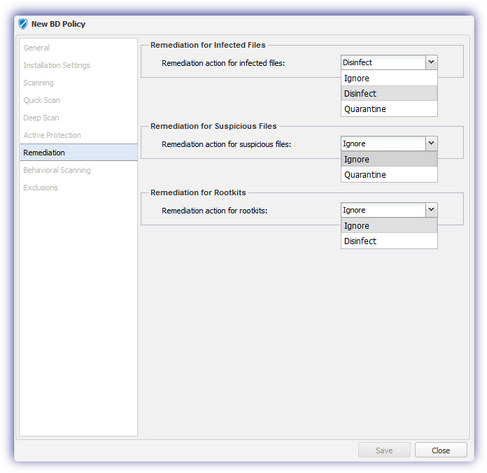Click the Remediation for Suspicious Files heading
The image size is (487, 473).
point(213,126)
